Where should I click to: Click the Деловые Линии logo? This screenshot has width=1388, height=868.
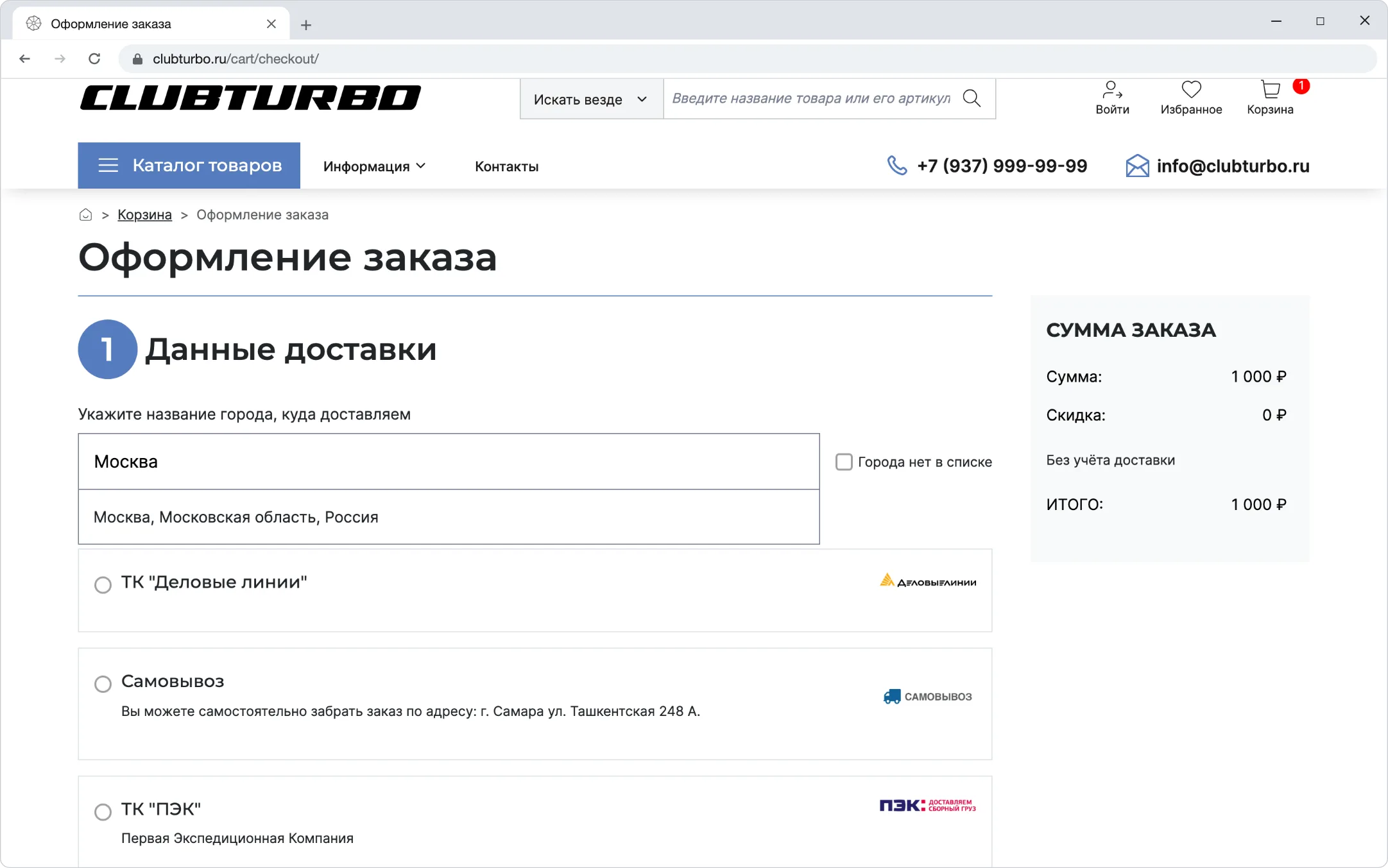[x=928, y=581]
